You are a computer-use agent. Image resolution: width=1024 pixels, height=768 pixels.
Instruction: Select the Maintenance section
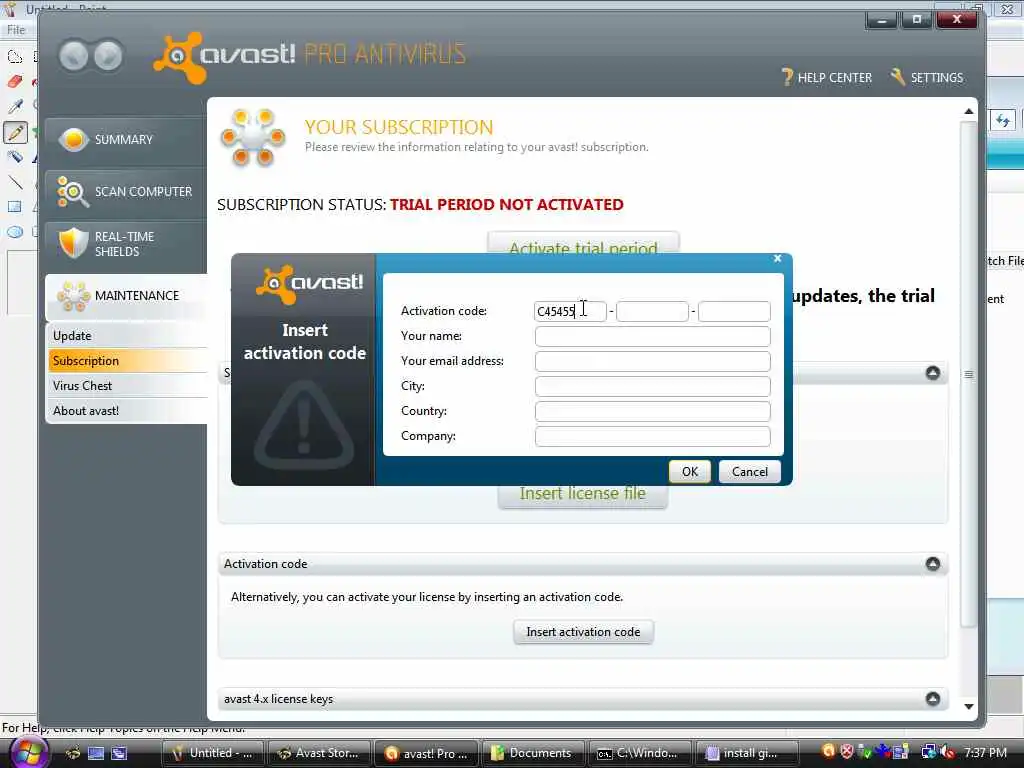coord(127,296)
